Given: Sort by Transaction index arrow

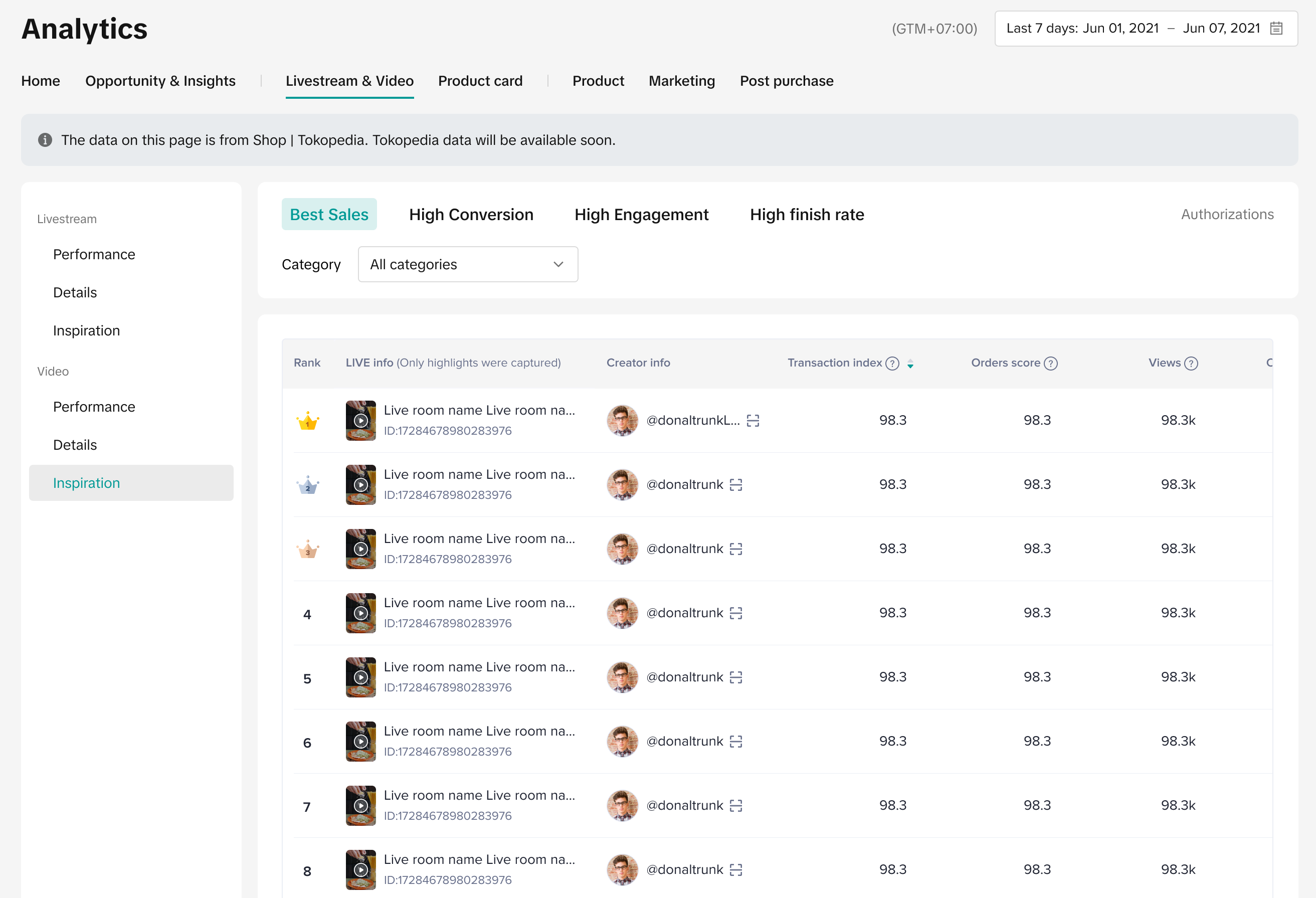Looking at the screenshot, I should pos(910,364).
